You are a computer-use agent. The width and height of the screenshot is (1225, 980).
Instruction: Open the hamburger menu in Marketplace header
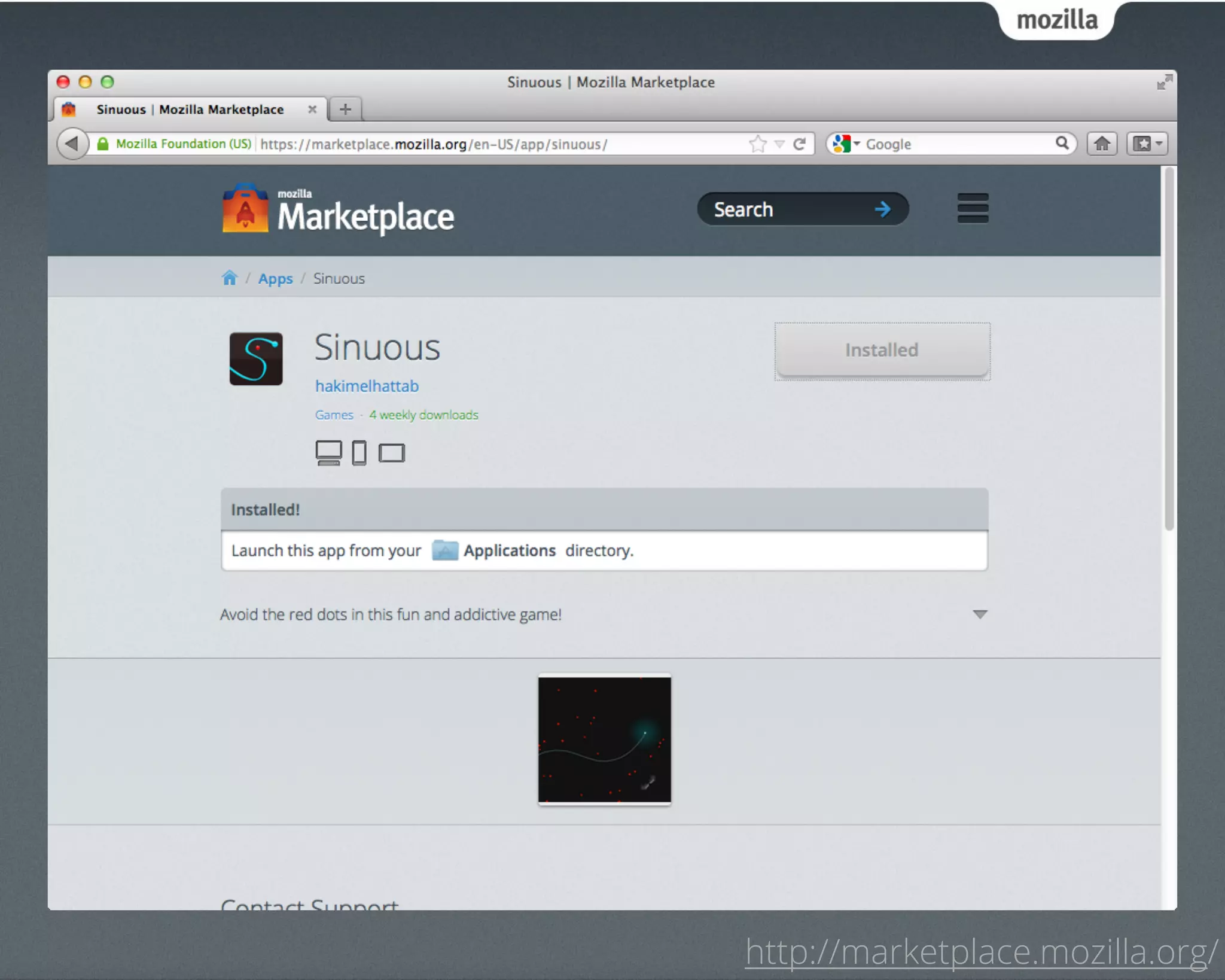(x=973, y=208)
